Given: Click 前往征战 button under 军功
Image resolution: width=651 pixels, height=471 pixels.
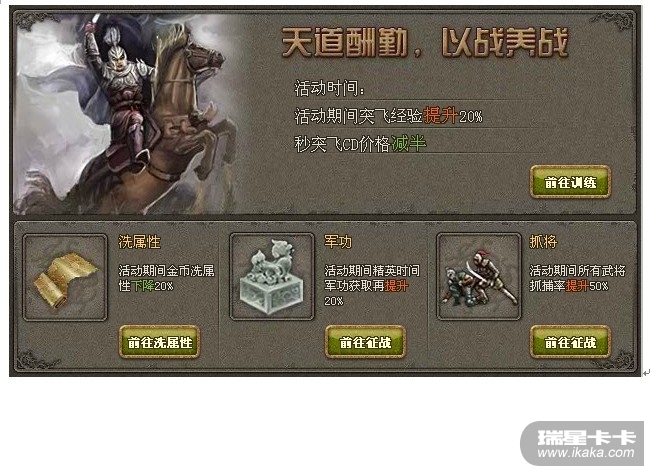Looking at the screenshot, I should point(365,342).
